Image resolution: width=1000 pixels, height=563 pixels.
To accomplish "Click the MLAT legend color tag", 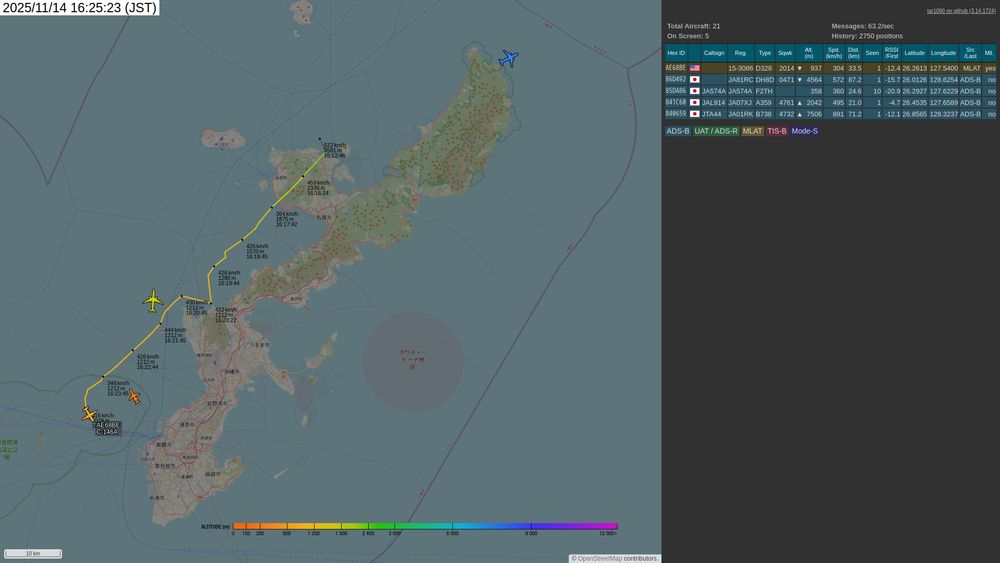I will [x=752, y=131].
